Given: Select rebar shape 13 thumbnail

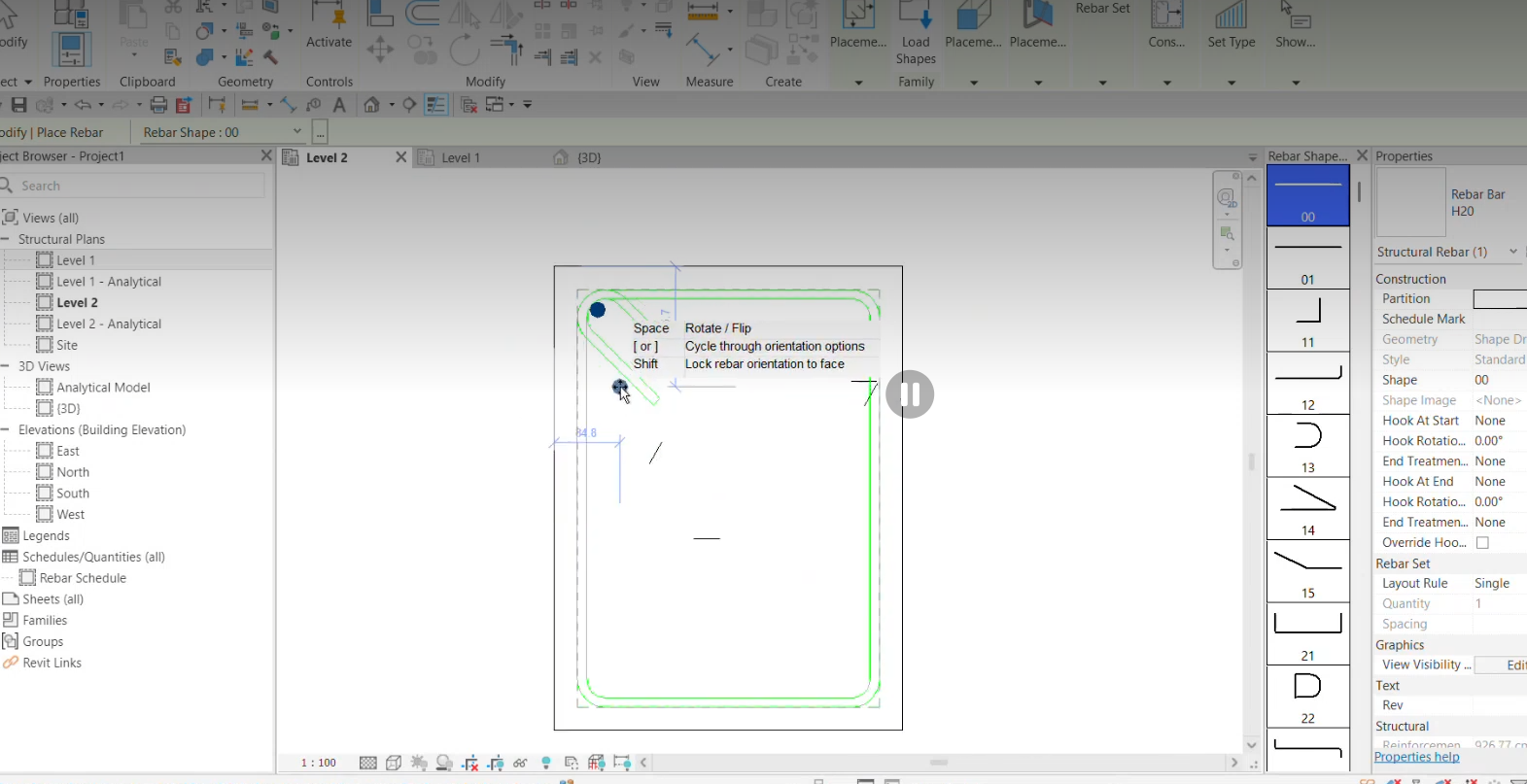Looking at the screenshot, I should 1307,446.
